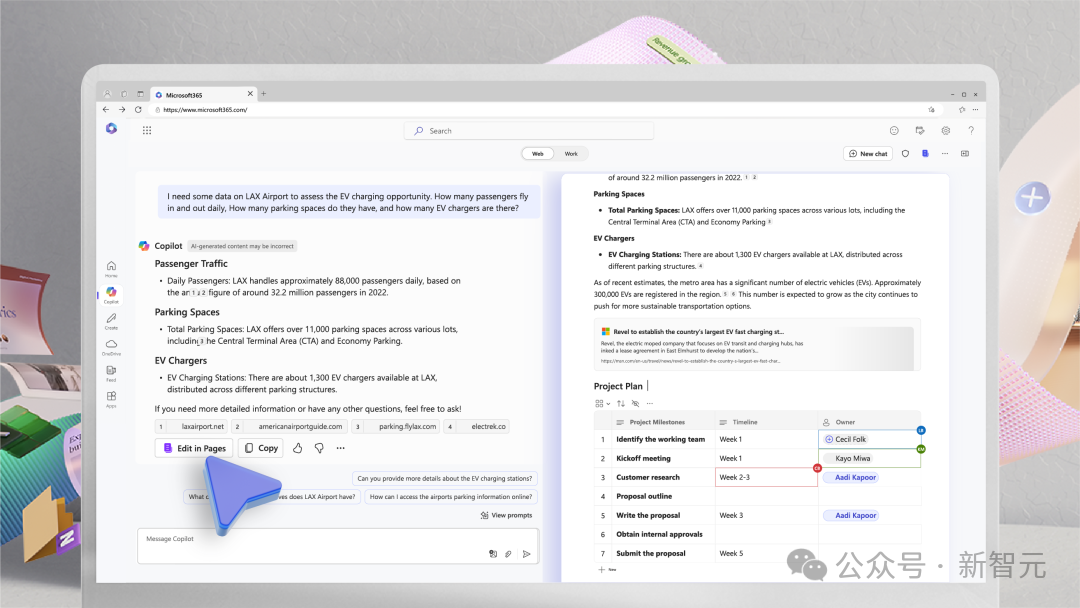Click the sort arrows icon above Project Plan table

click(621, 403)
